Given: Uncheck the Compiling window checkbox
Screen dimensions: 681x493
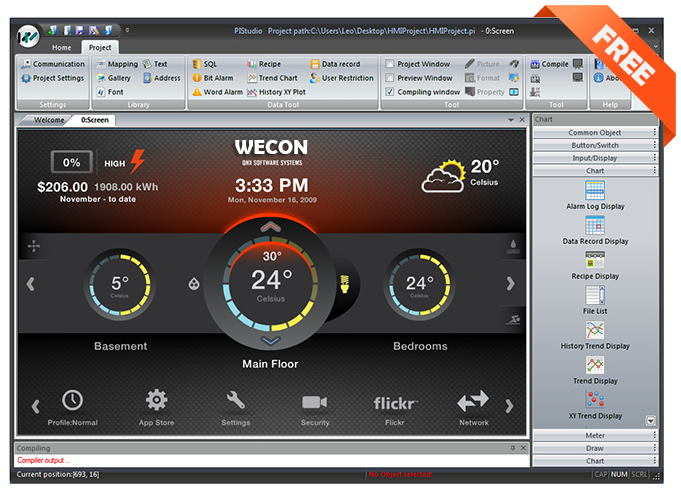Looking at the screenshot, I should [390, 92].
